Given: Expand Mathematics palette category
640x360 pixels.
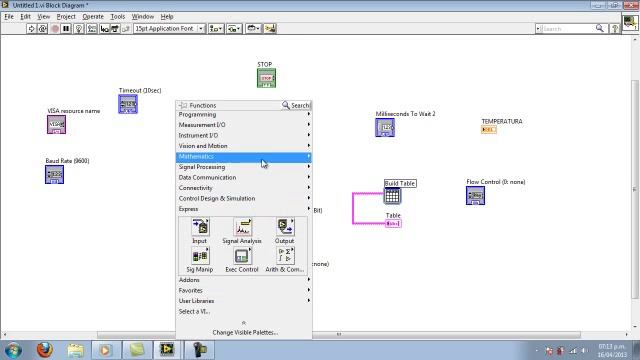Looking at the screenshot, I should (x=244, y=157).
